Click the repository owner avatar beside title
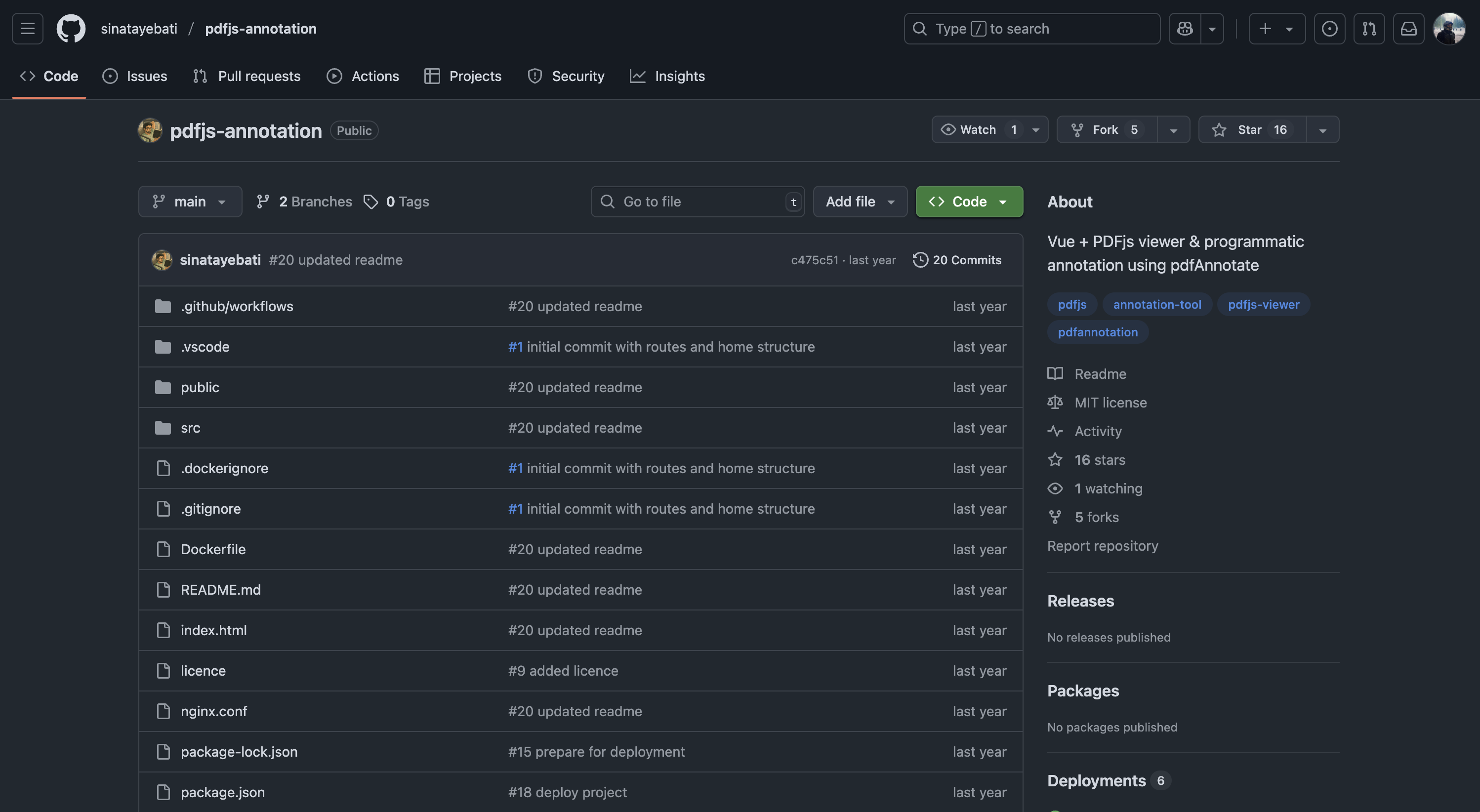 [x=151, y=130]
